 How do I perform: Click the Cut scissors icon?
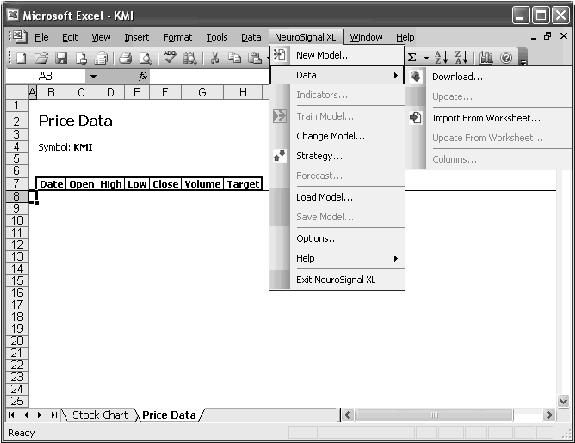[x=215, y=58]
